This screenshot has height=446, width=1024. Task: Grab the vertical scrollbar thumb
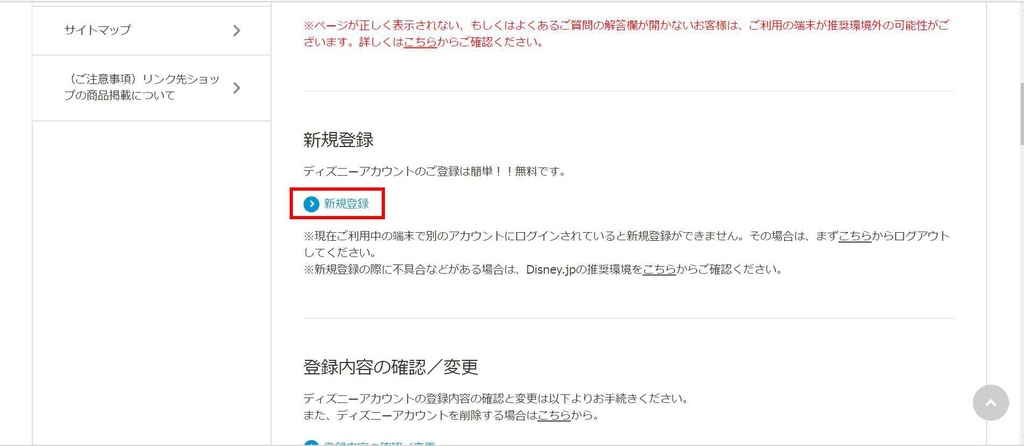(1021, 114)
